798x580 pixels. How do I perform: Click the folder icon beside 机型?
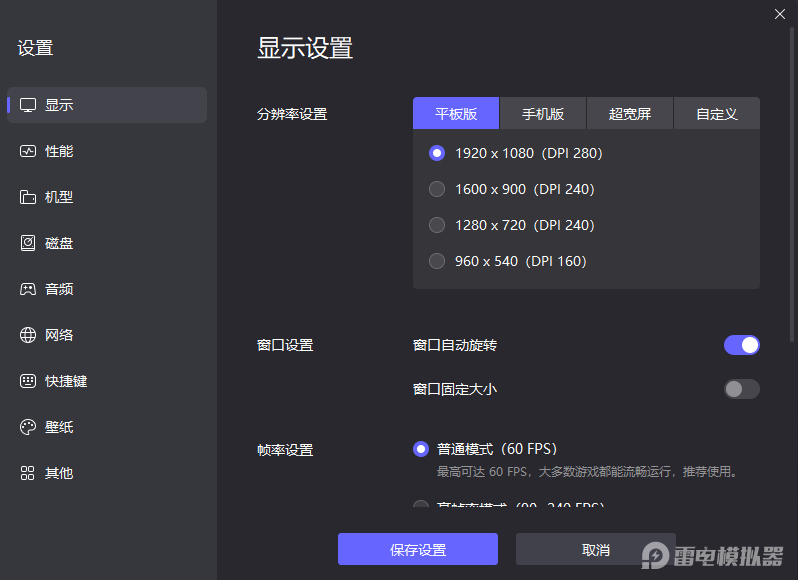coord(28,197)
